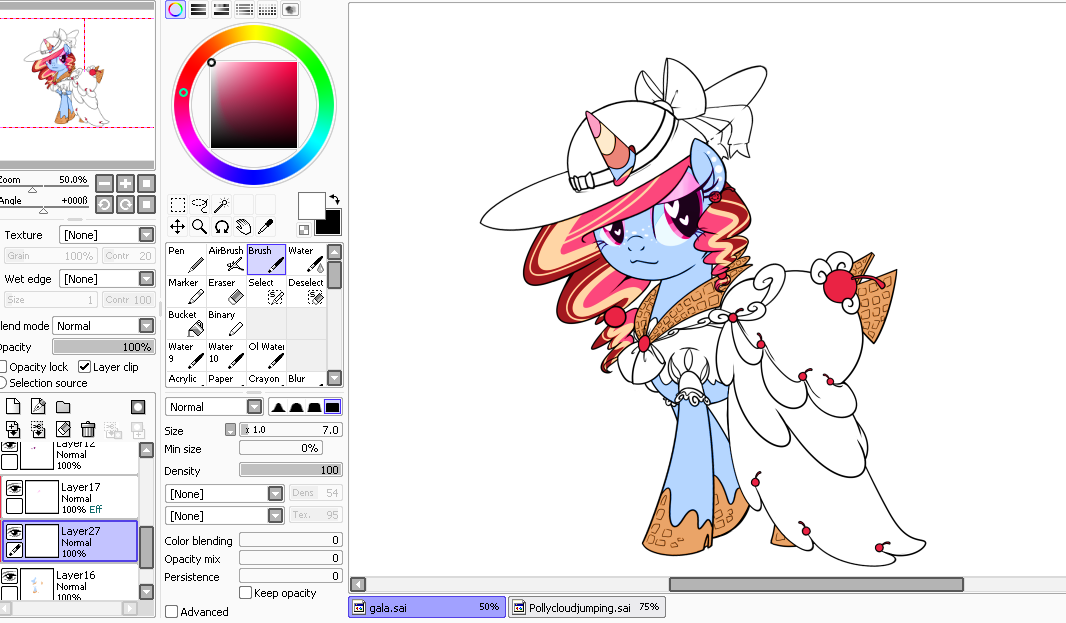Open the RGB slider panel icon
1066x623 pixels.
pyautogui.click(x=199, y=10)
